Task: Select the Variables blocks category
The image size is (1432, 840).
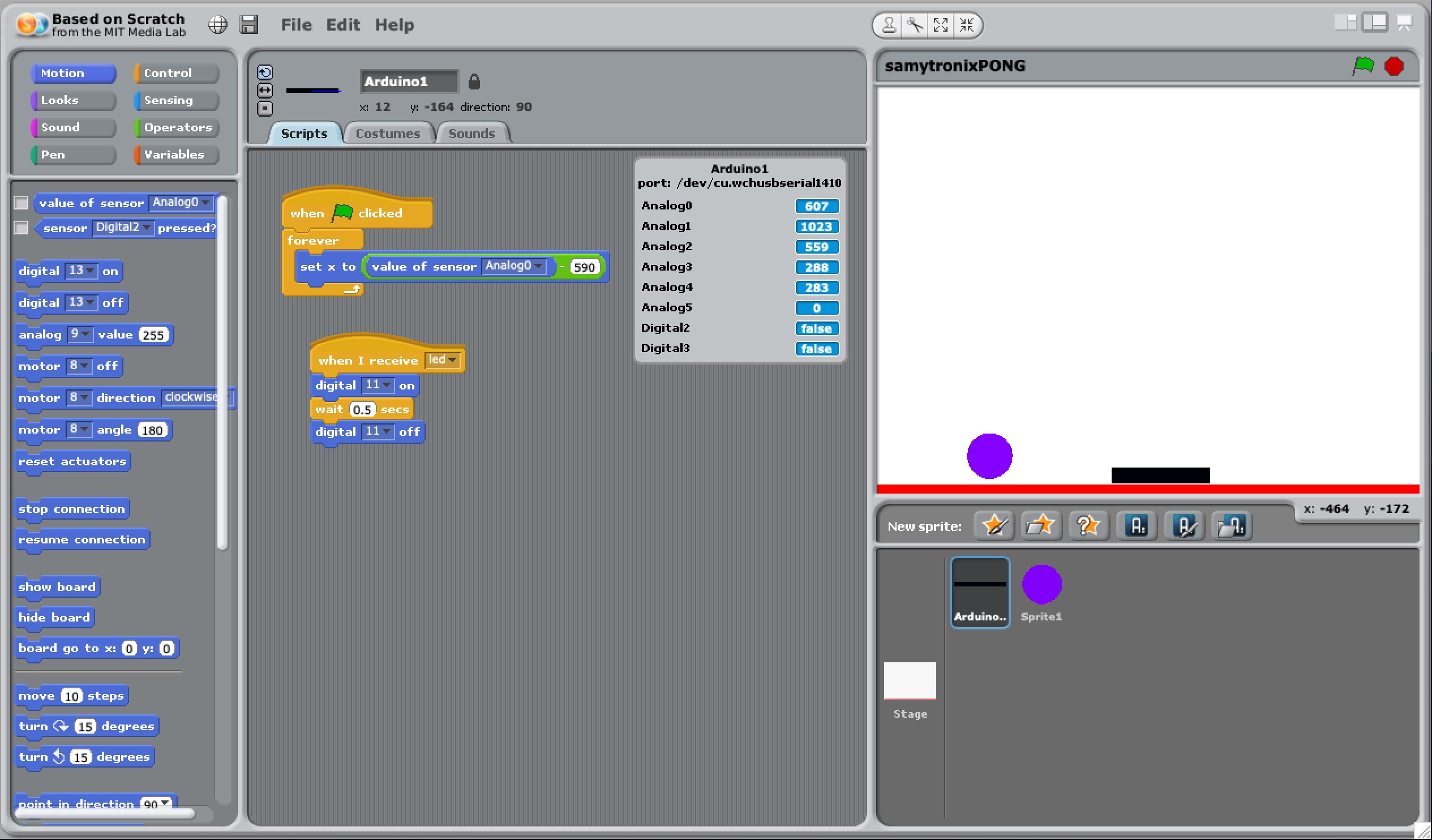Action: [175, 155]
